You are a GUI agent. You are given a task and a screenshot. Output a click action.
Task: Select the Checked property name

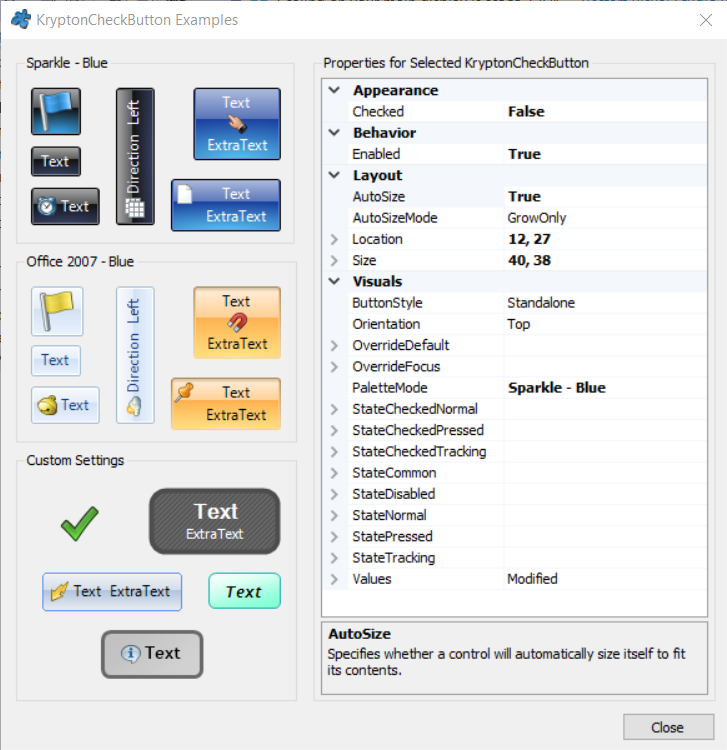378,111
